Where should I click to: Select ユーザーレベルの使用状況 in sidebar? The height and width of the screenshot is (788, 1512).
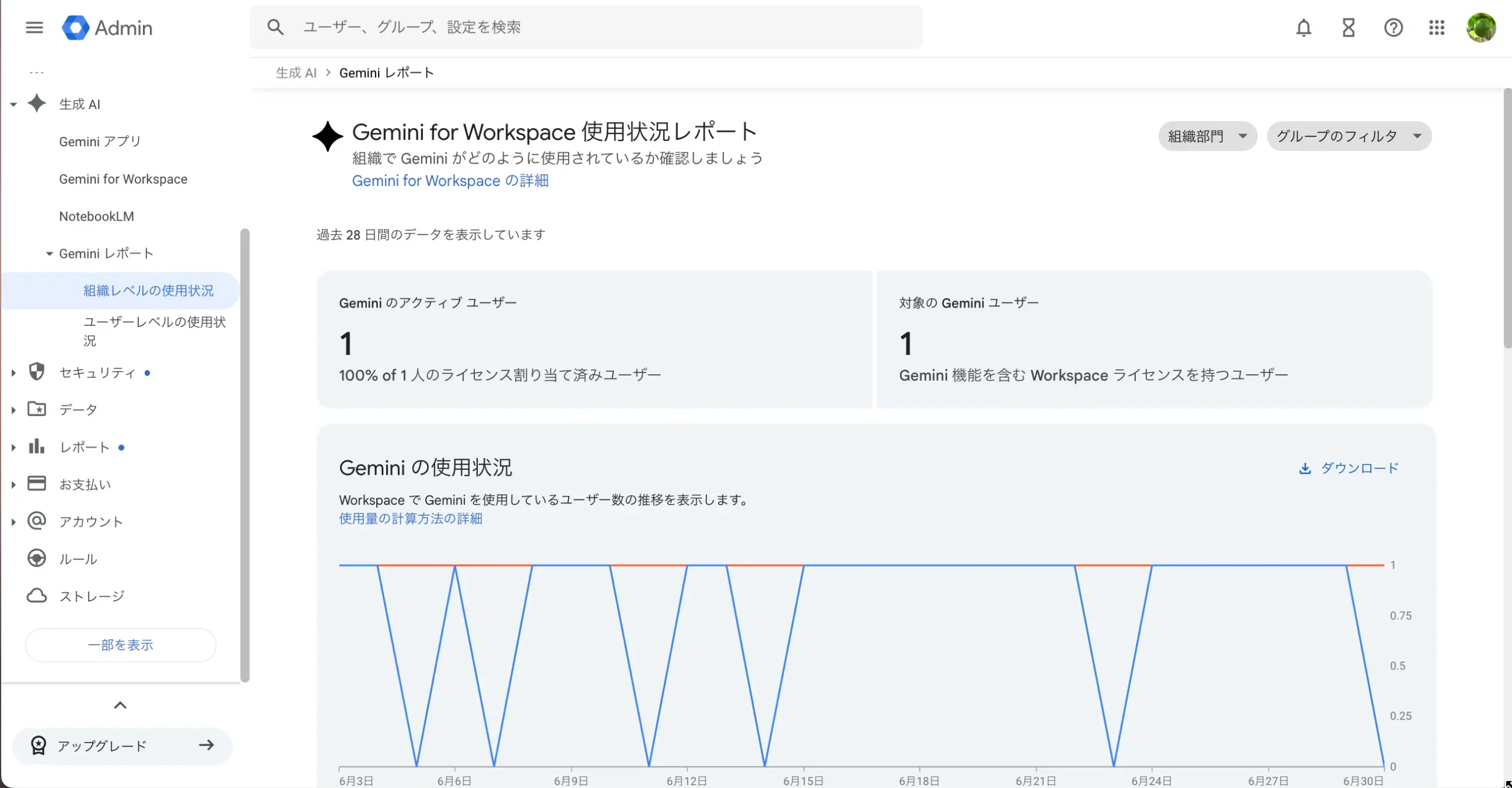(x=155, y=331)
